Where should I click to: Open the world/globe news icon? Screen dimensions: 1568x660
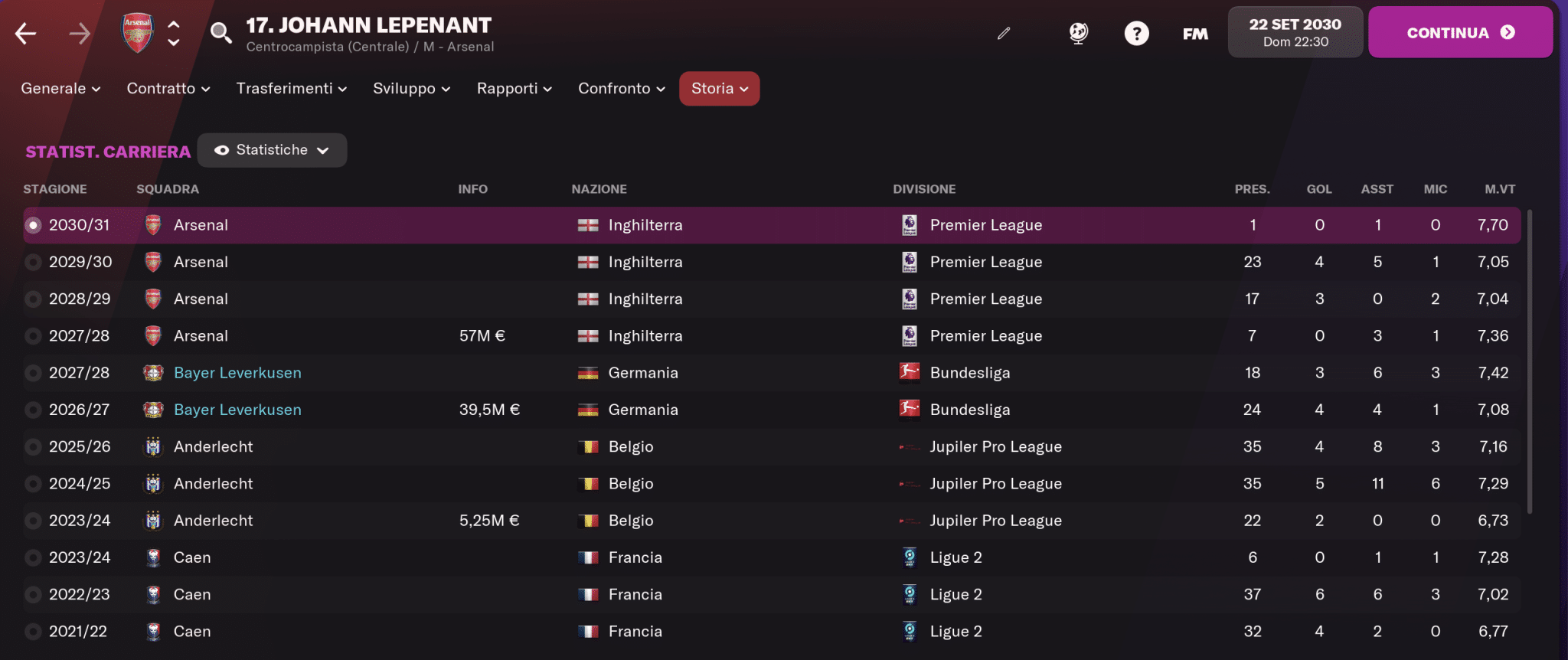coord(1078,33)
